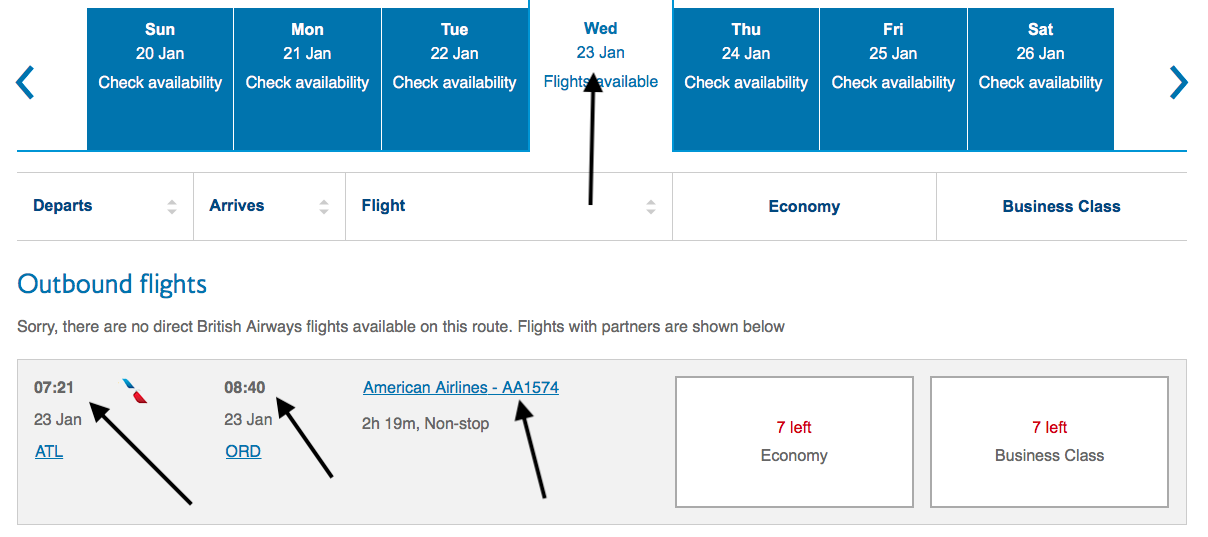
Task: Sort flights by Arrives column arrows
Action: pyautogui.click(x=324, y=207)
